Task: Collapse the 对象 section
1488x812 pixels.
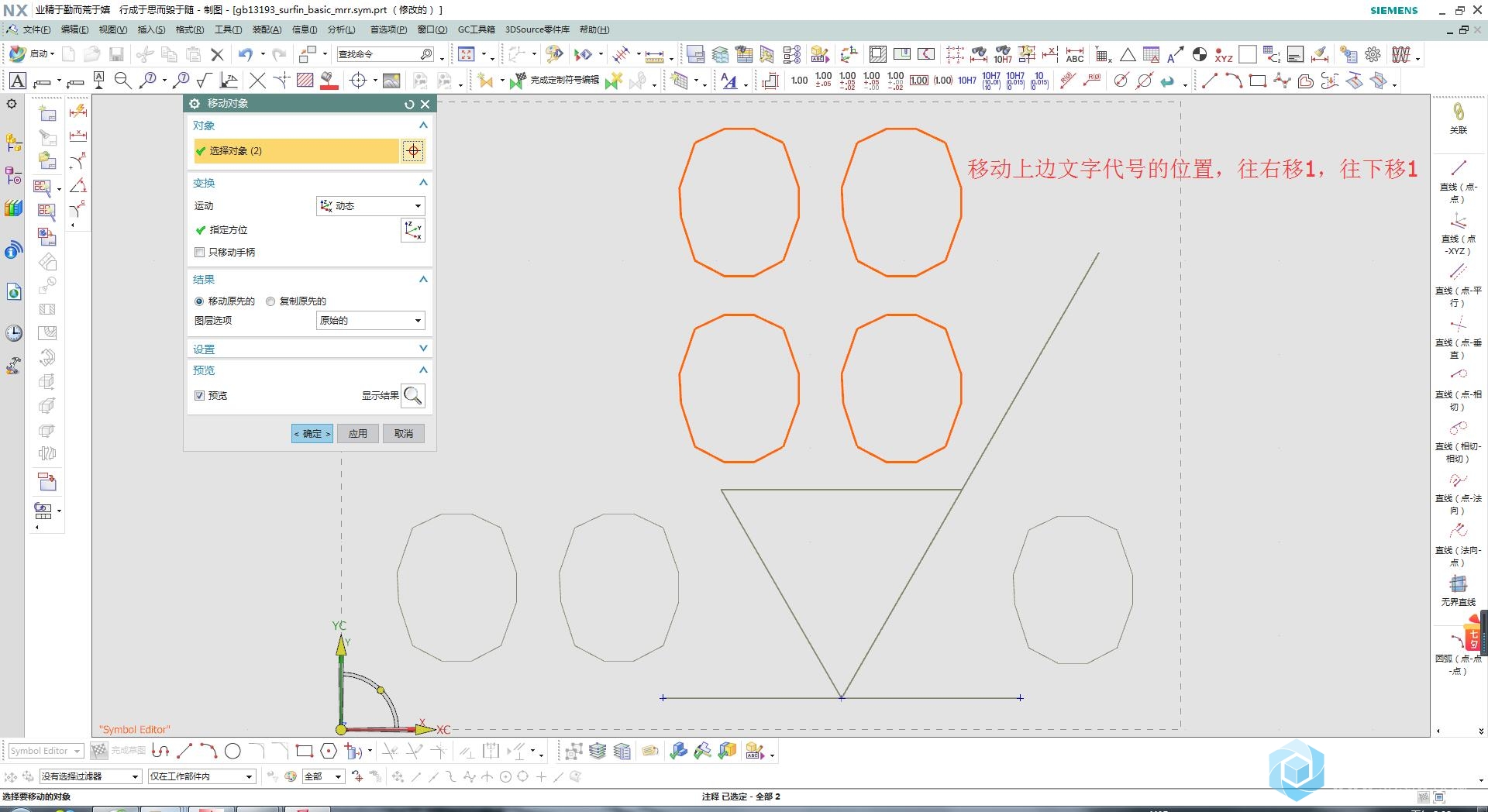Action: [423, 125]
